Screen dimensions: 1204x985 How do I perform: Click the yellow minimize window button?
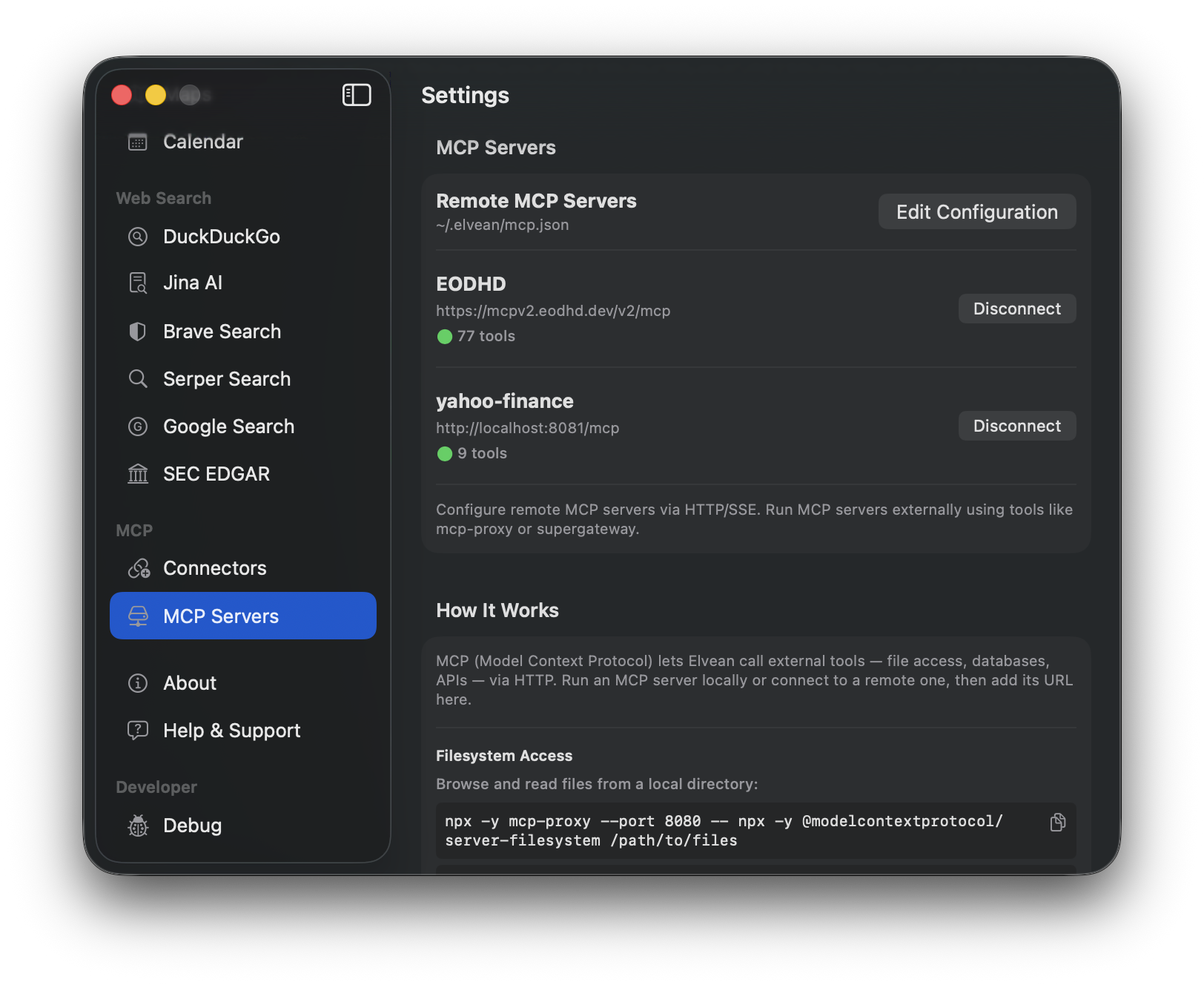click(x=156, y=95)
